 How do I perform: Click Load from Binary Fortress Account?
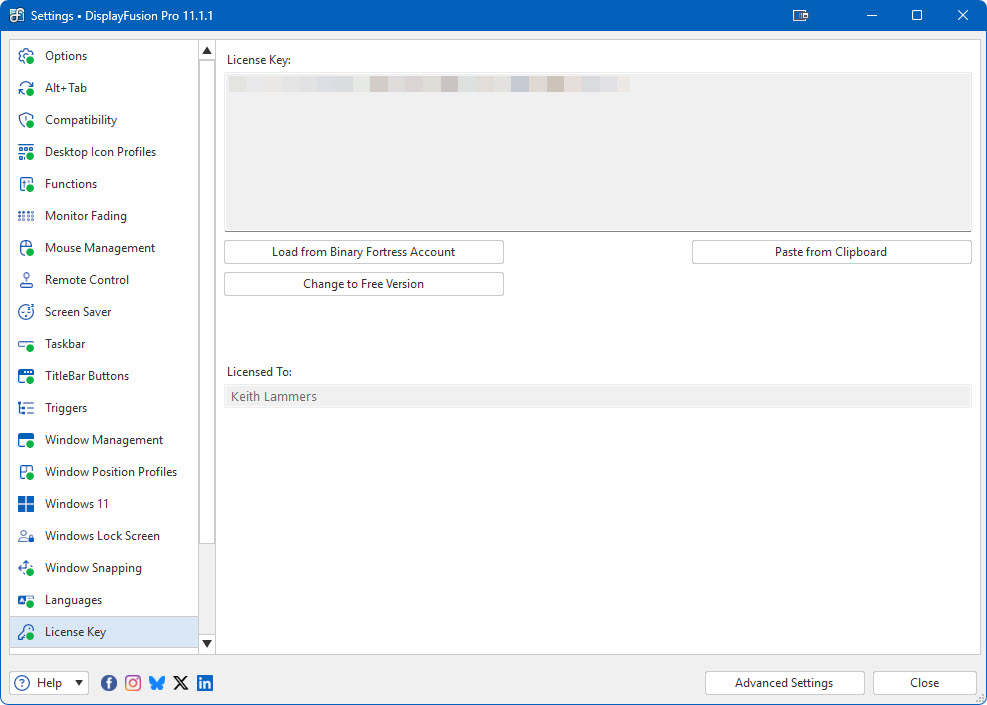click(x=363, y=252)
